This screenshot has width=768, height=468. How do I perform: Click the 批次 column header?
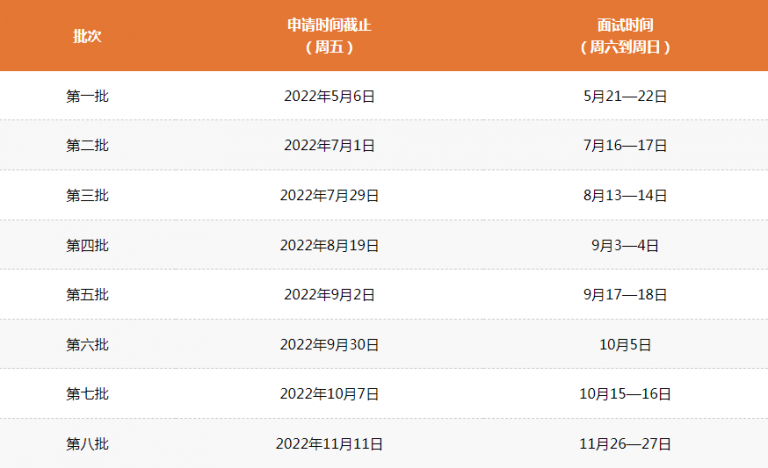coord(87,36)
